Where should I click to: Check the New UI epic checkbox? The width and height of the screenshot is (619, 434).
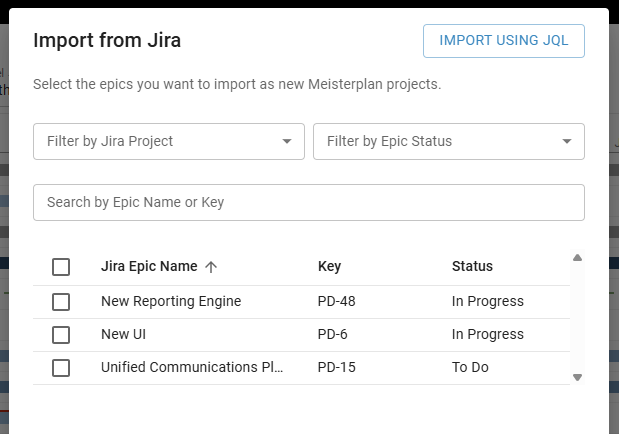tap(61, 334)
